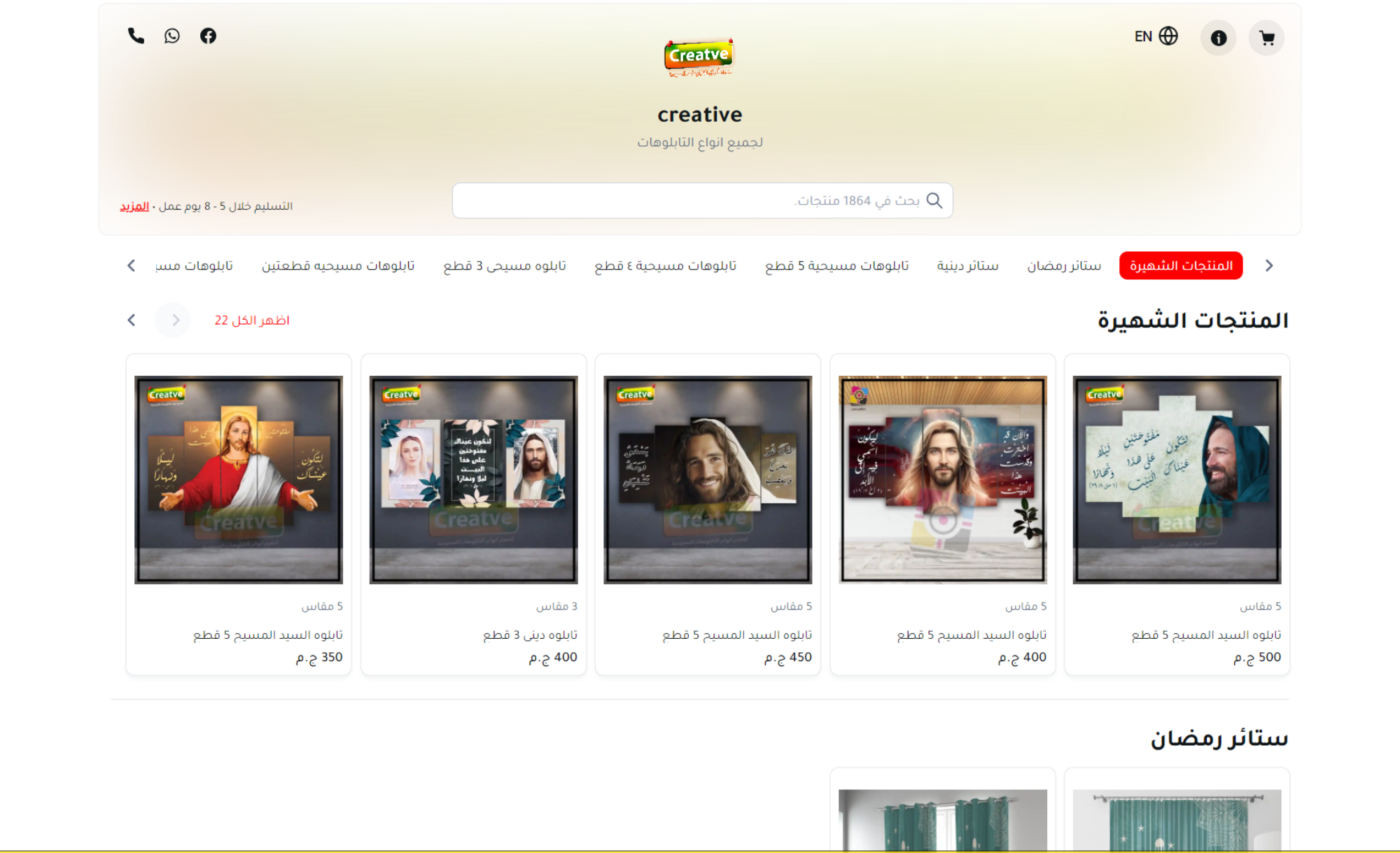Open تابلوهات مسيحية 5 قطع tab
The width and height of the screenshot is (1400, 853).
pos(836,266)
